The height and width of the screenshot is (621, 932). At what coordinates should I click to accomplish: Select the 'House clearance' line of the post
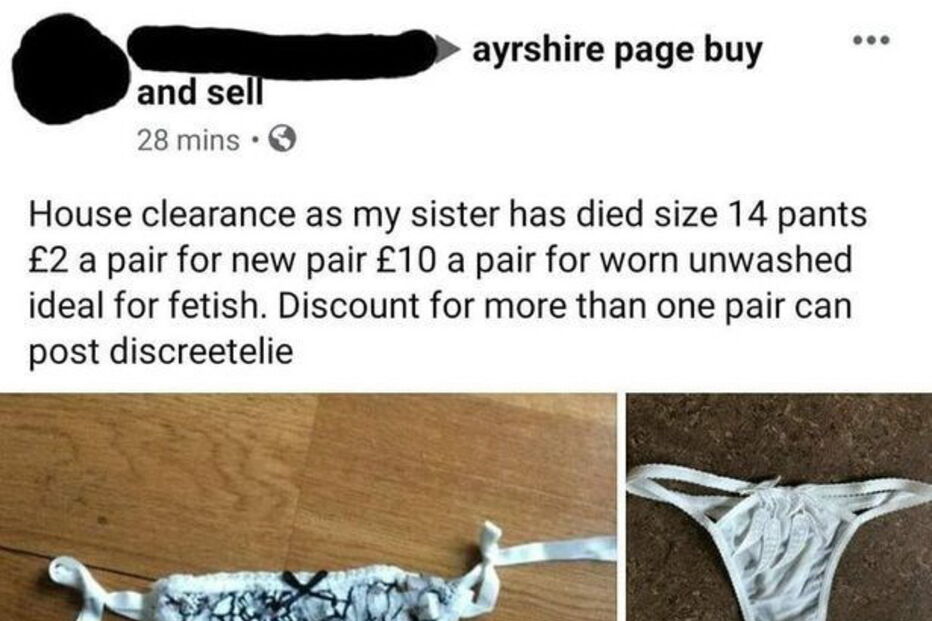(447, 214)
